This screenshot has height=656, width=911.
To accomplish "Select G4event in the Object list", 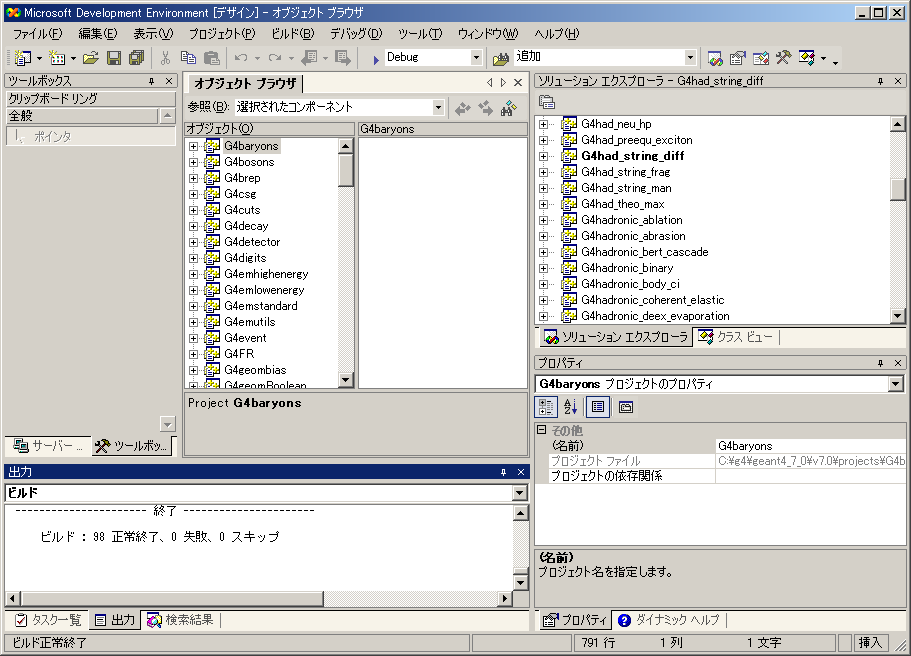I will pos(245,338).
